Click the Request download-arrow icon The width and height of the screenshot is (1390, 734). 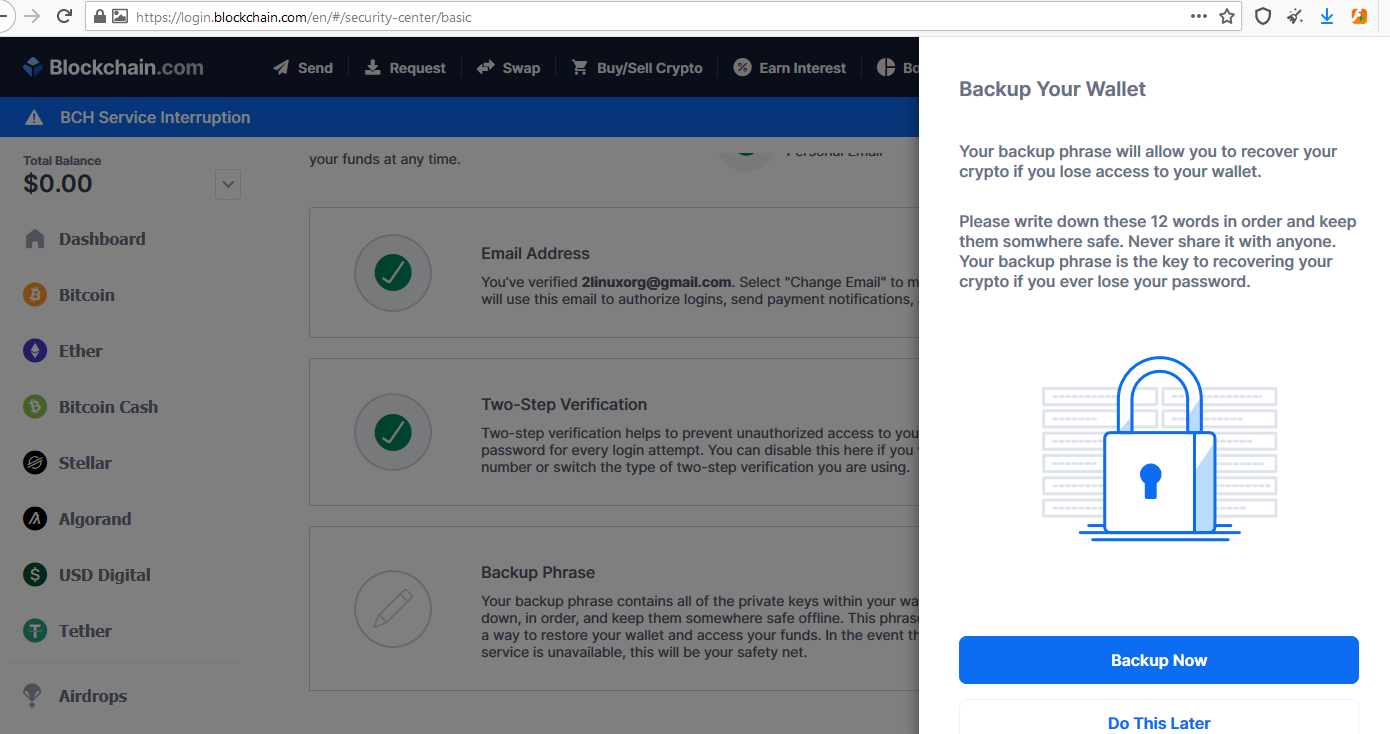tap(373, 68)
